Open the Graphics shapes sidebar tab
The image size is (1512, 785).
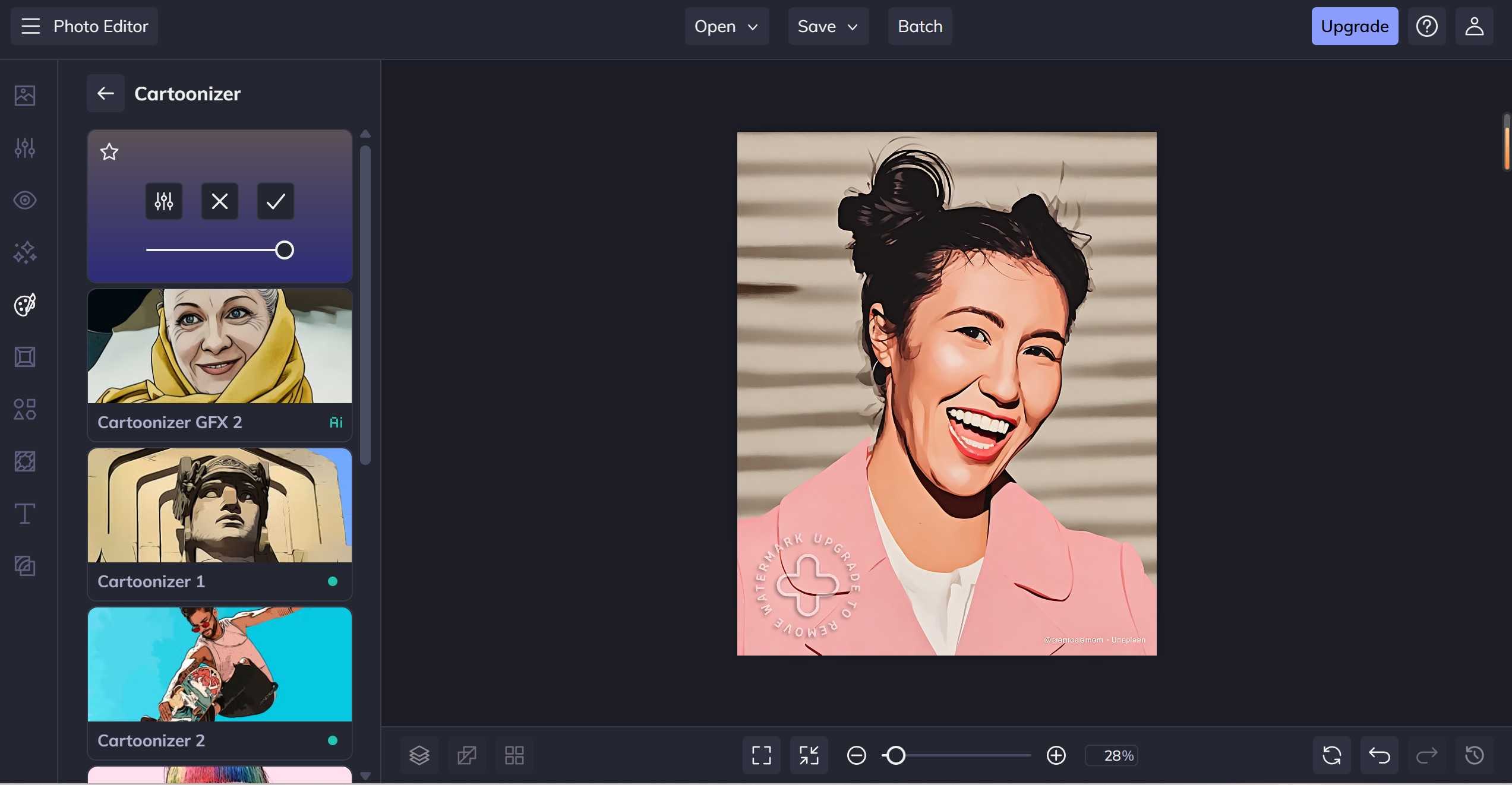pos(25,409)
